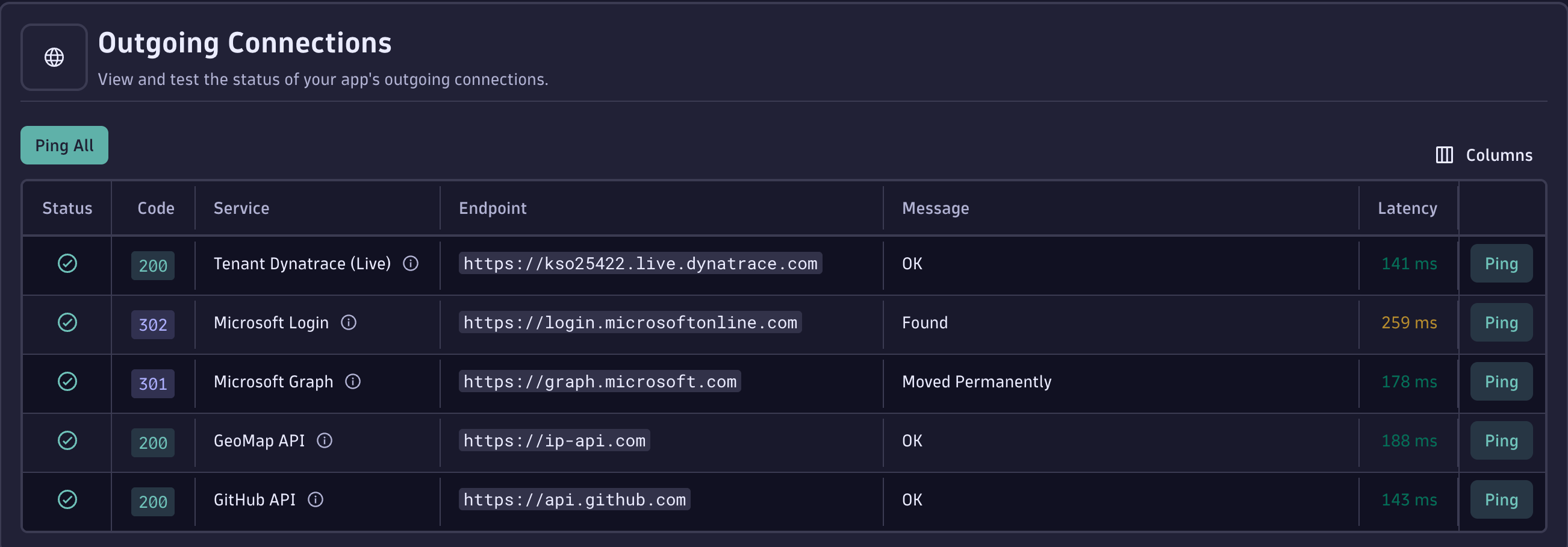Image resolution: width=1568 pixels, height=547 pixels.
Task: Click success status icon in GitHub API row
Action: pos(67,499)
